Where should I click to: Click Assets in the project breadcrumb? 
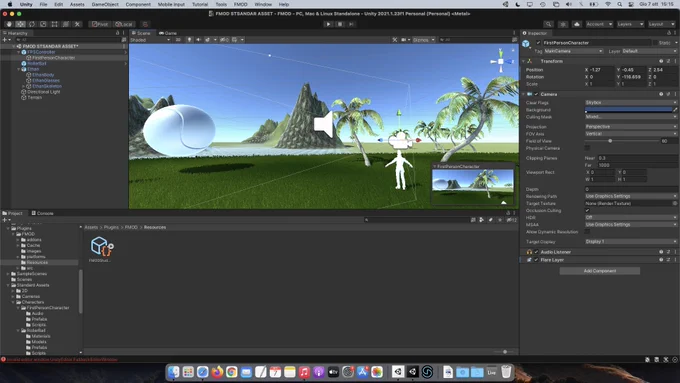(91, 227)
